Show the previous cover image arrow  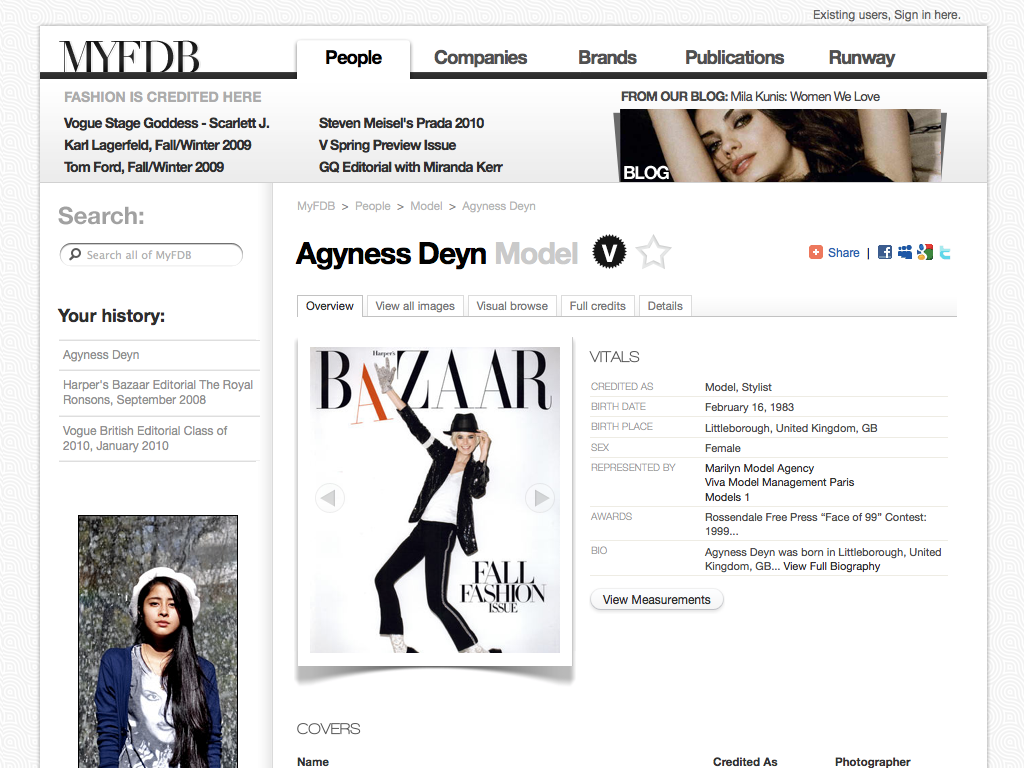pyautogui.click(x=330, y=497)
